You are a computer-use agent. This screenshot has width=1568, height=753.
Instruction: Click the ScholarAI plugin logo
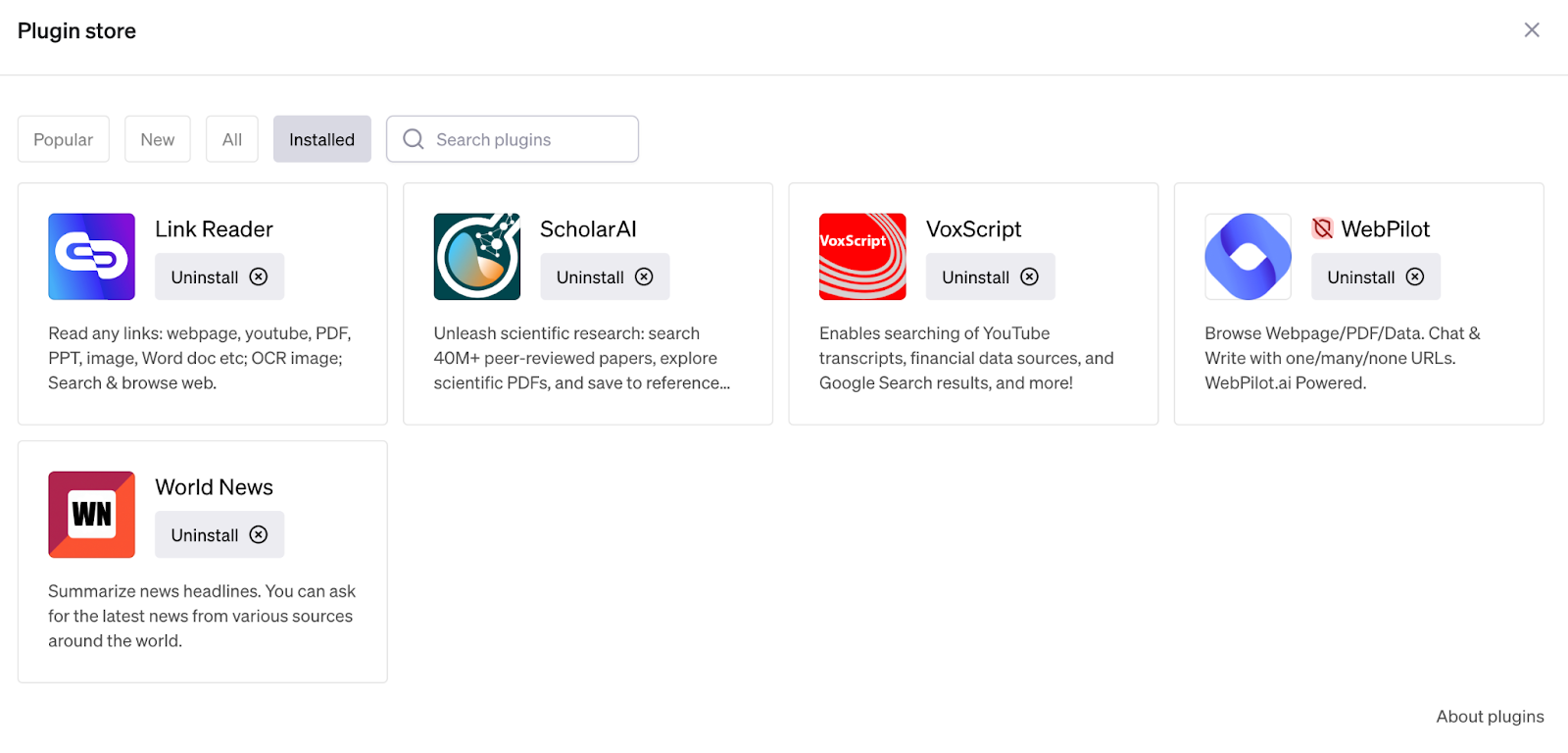tap(476, 257)
